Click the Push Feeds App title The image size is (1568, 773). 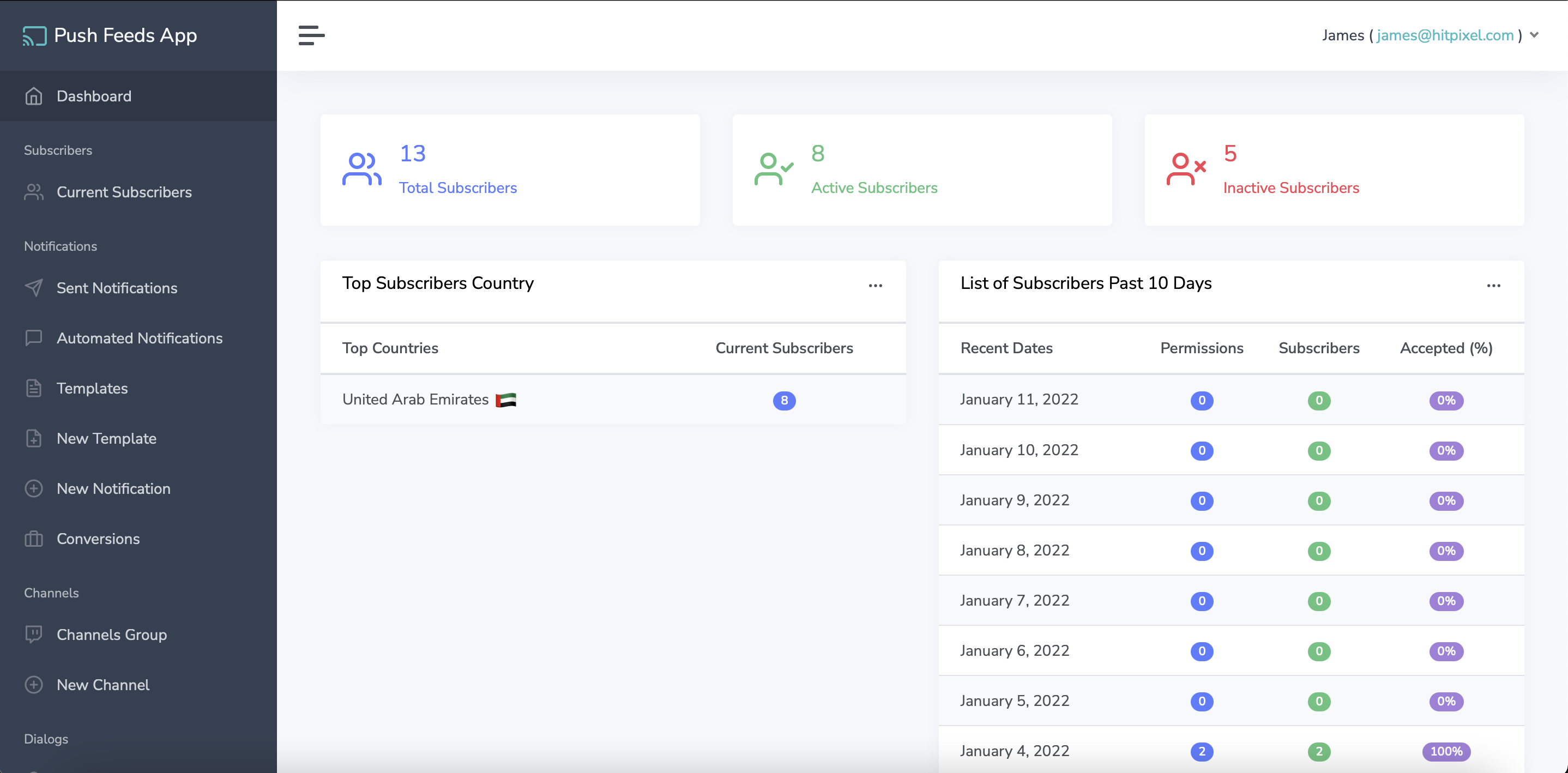click(125, 35)
